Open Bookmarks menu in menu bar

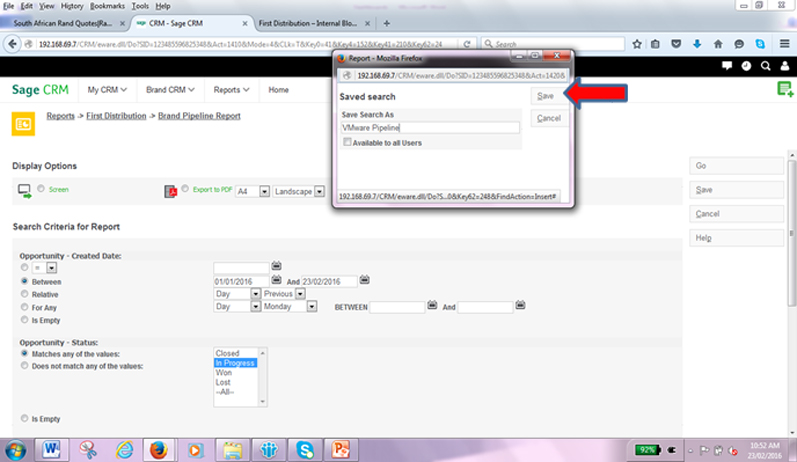(x=107, y=6)
